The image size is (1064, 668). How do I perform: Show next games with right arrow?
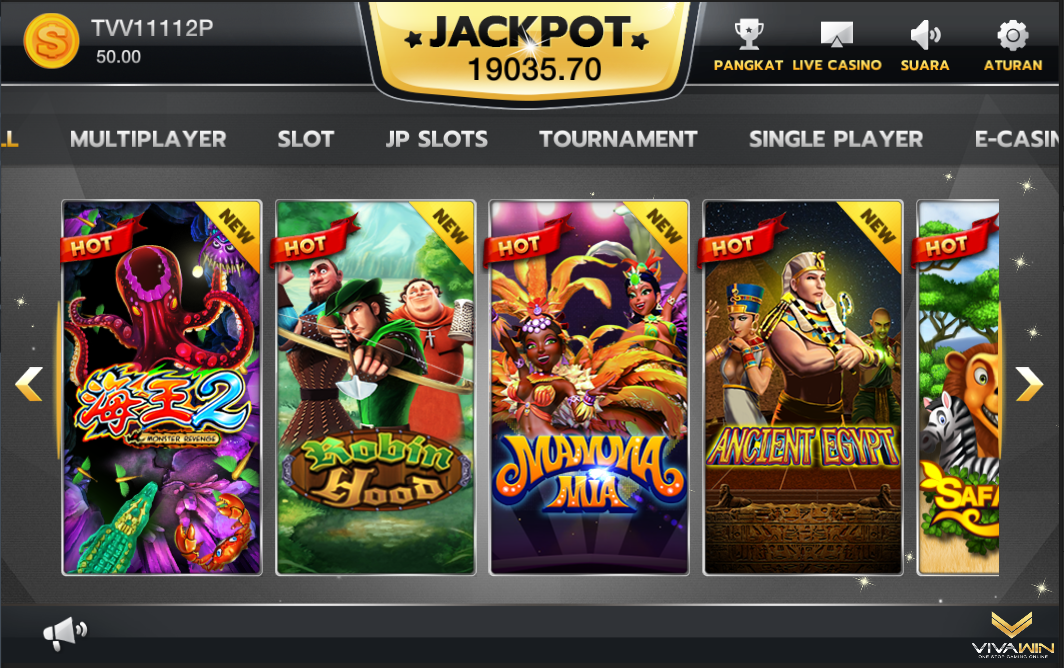[1029, 384]
